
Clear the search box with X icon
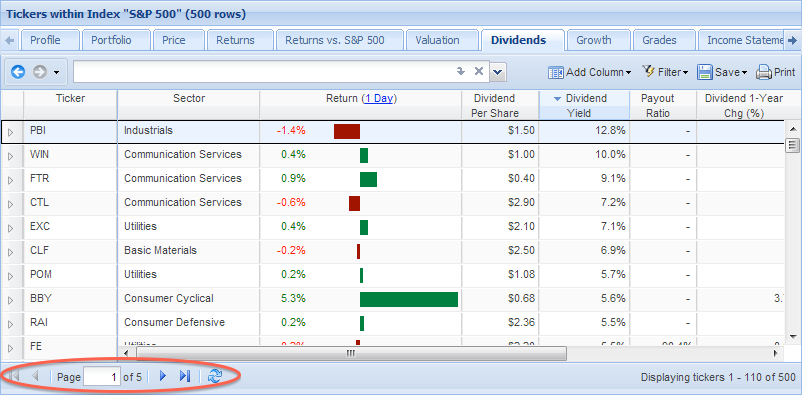(479, 72)
